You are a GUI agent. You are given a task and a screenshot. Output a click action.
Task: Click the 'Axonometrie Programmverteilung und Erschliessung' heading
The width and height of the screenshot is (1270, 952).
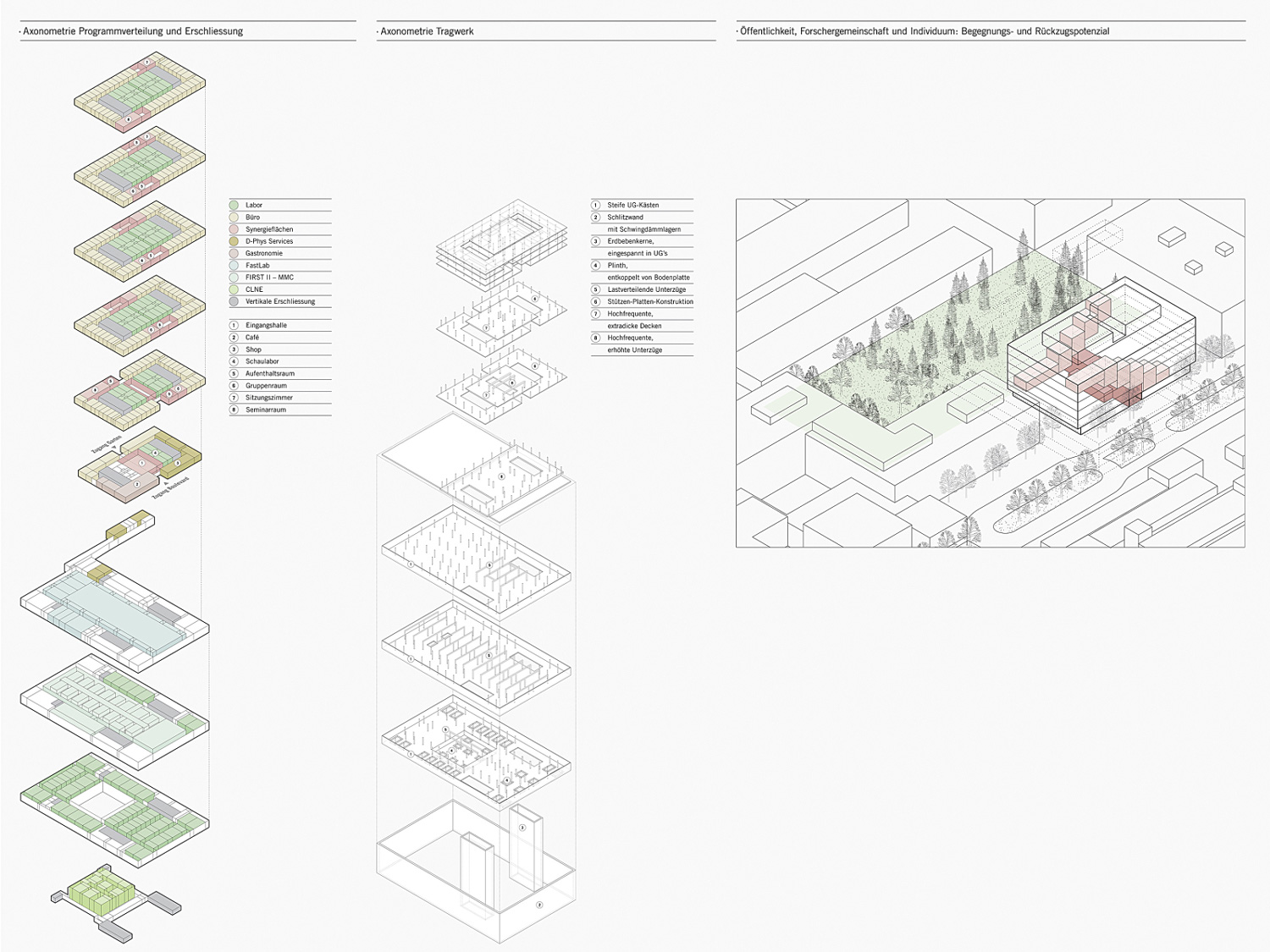click(x=133, y=31)
